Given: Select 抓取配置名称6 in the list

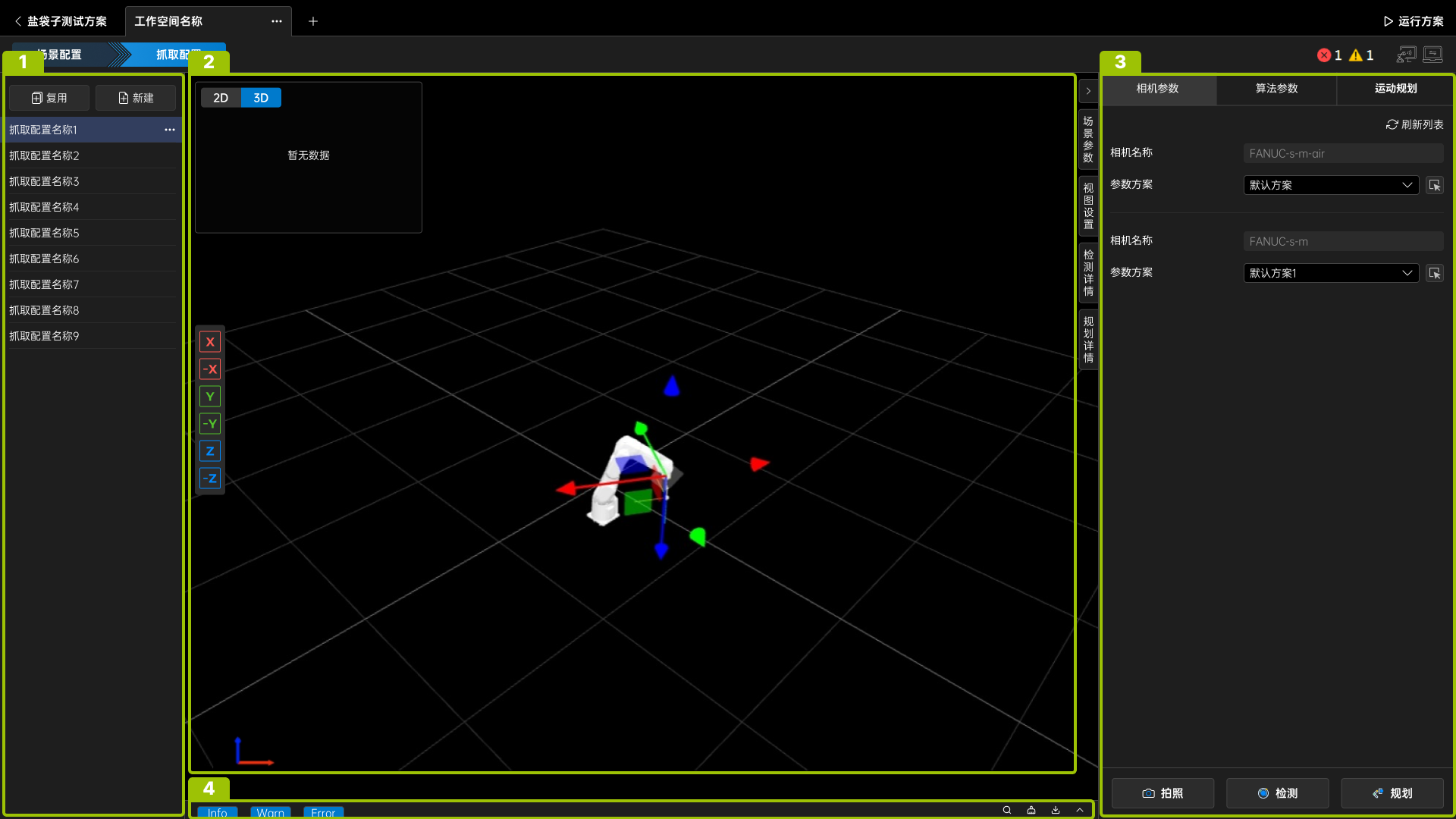Looking at the screenshot, I should pyautogui.click(x=93, y=259).
